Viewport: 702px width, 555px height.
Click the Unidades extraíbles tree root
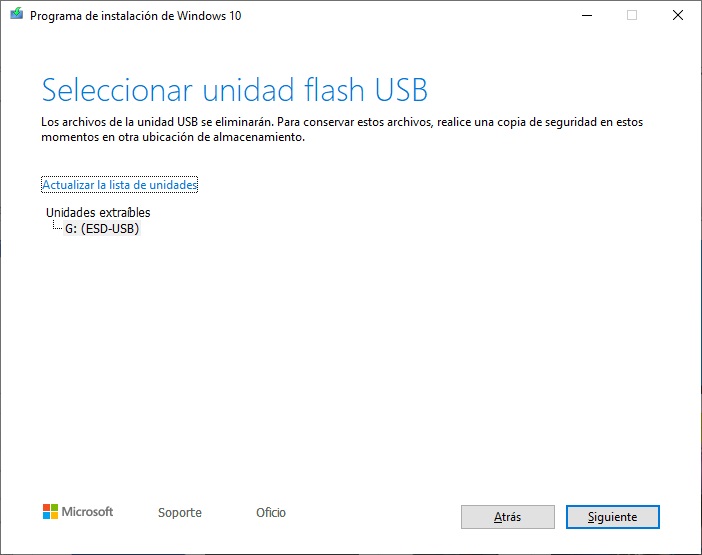(98, 212)
